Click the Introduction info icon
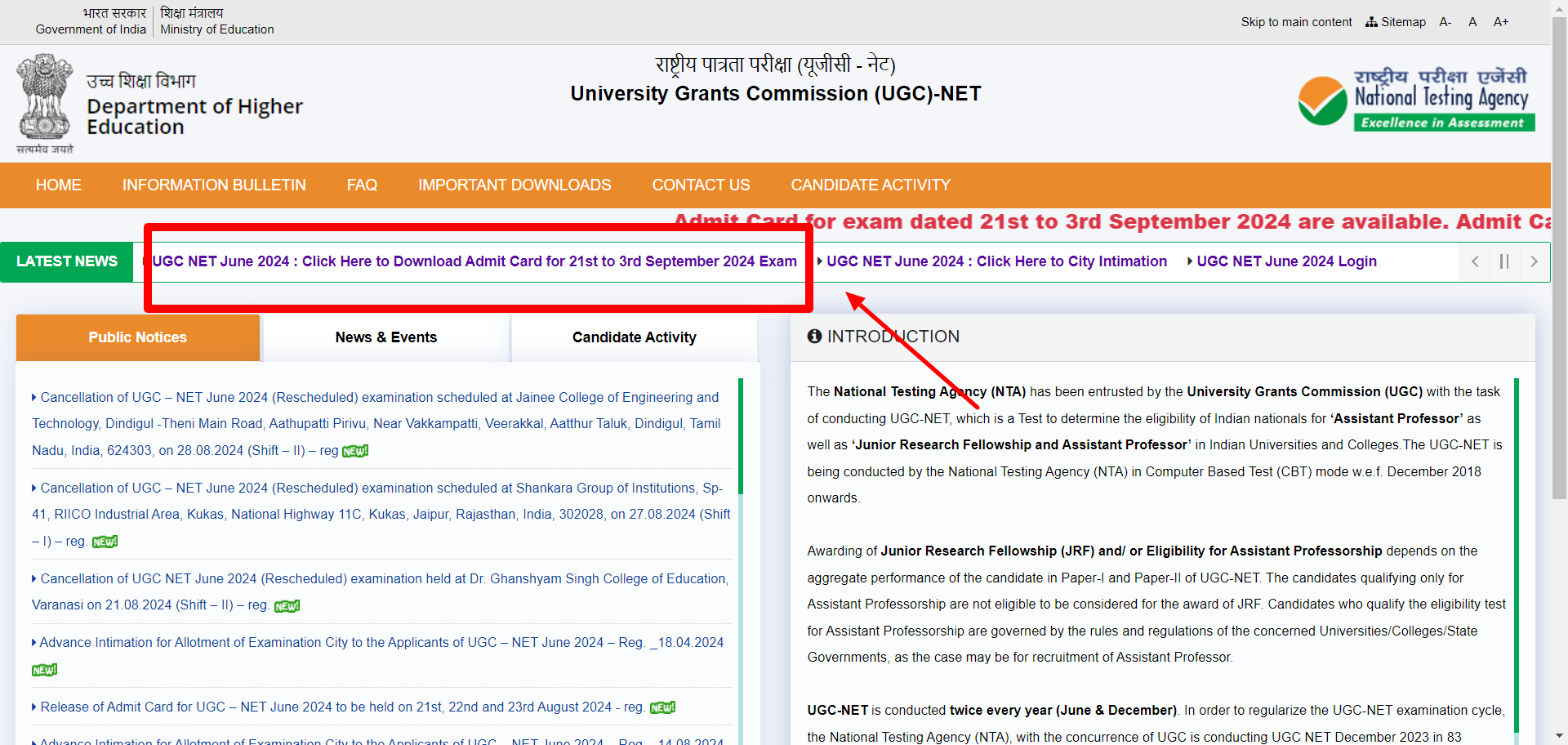The height and width of the screenshot is (745, 1568). (814, 337)
